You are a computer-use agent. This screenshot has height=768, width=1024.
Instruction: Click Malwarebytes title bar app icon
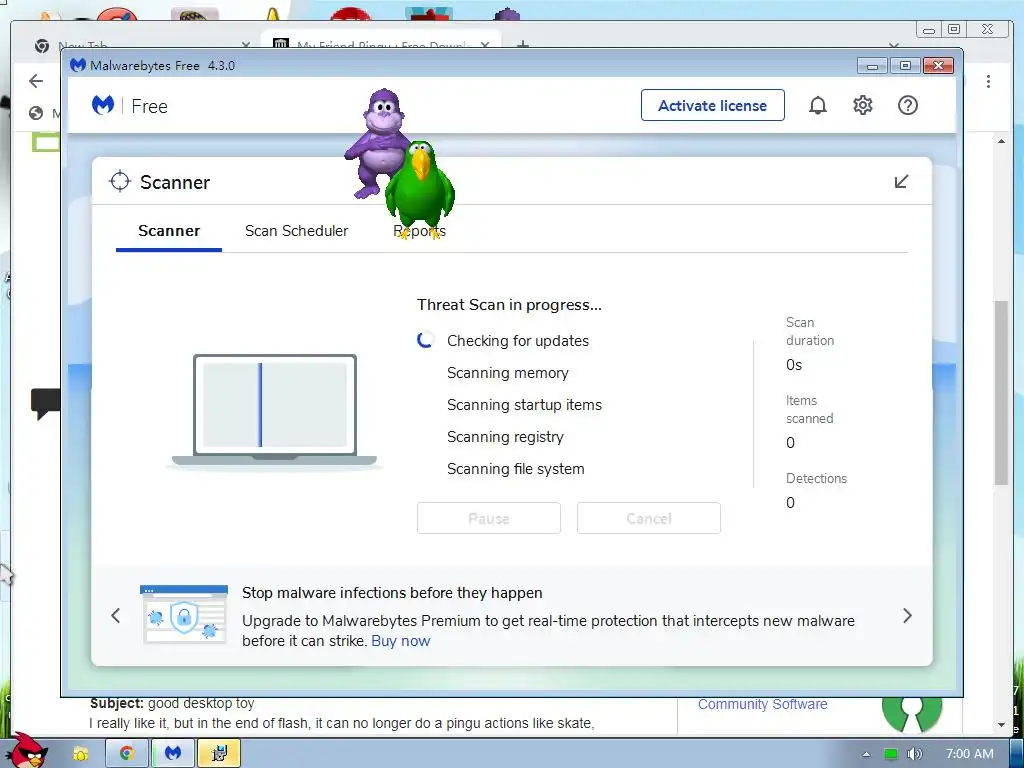pos(78,65)
